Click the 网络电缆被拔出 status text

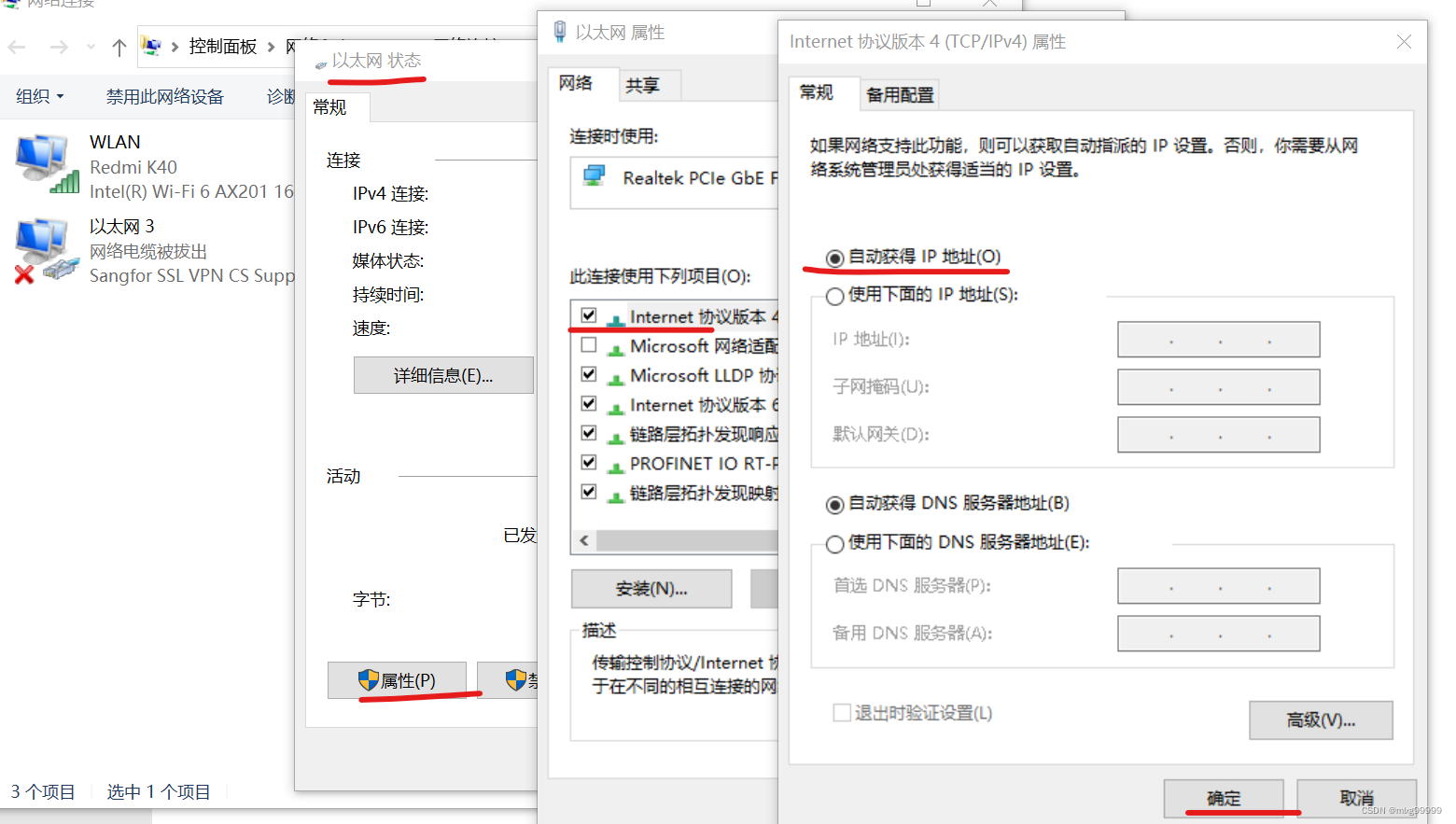(148, 251)
